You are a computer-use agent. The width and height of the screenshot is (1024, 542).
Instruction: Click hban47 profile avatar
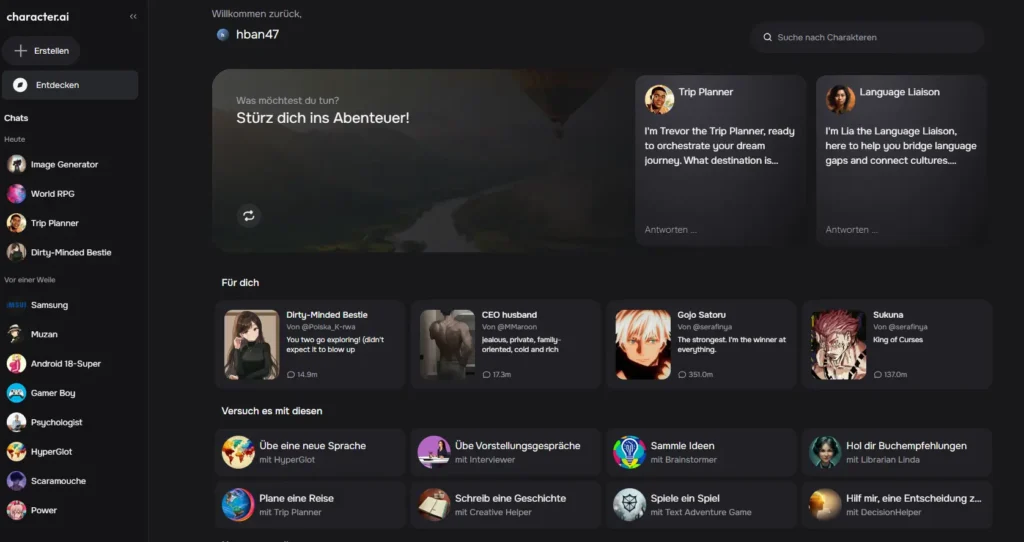coord(223,35)
